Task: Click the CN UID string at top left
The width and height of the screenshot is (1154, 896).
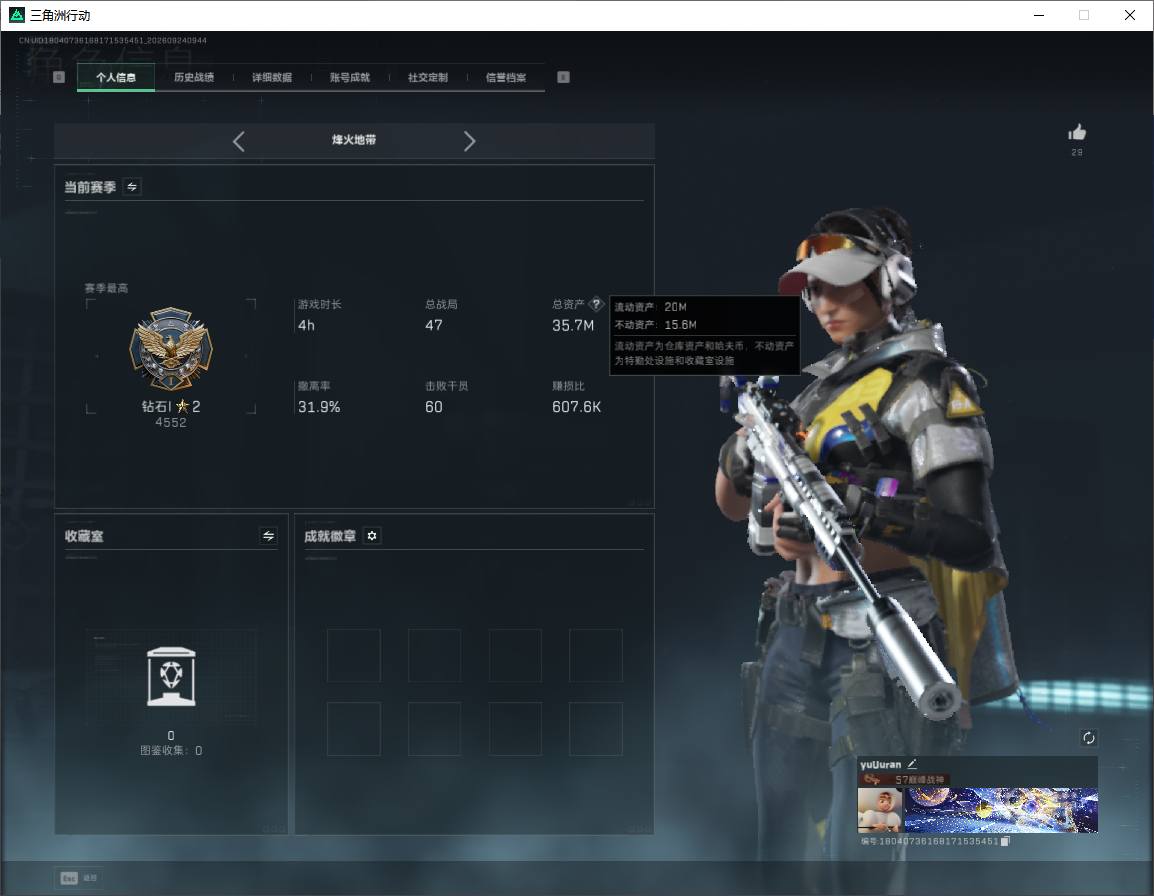Action: (x=113, y=40)
